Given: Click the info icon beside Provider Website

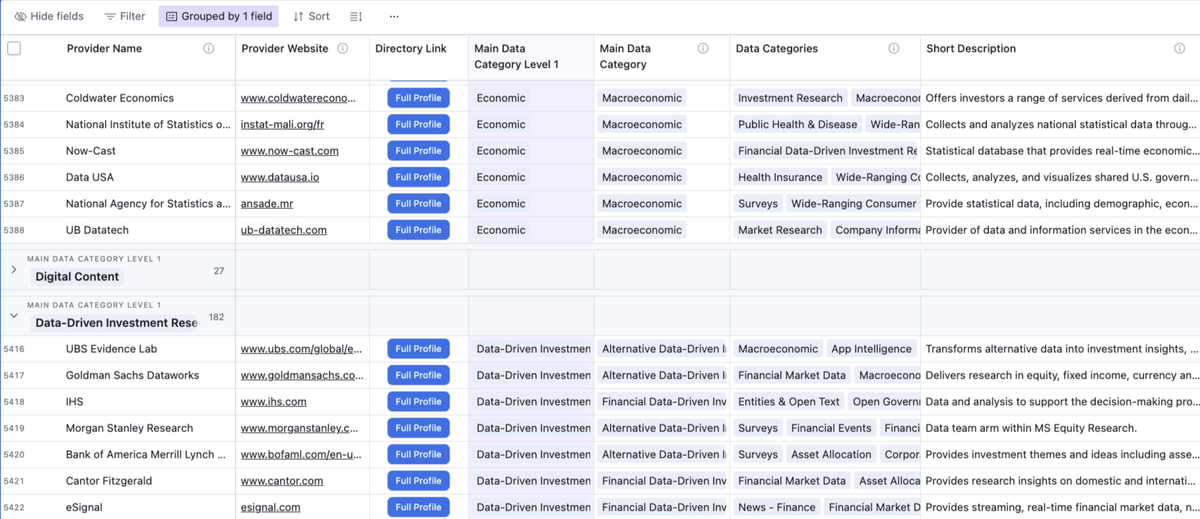Looking at the screenshot, I should pyautogui.click(x=343, y=48).
